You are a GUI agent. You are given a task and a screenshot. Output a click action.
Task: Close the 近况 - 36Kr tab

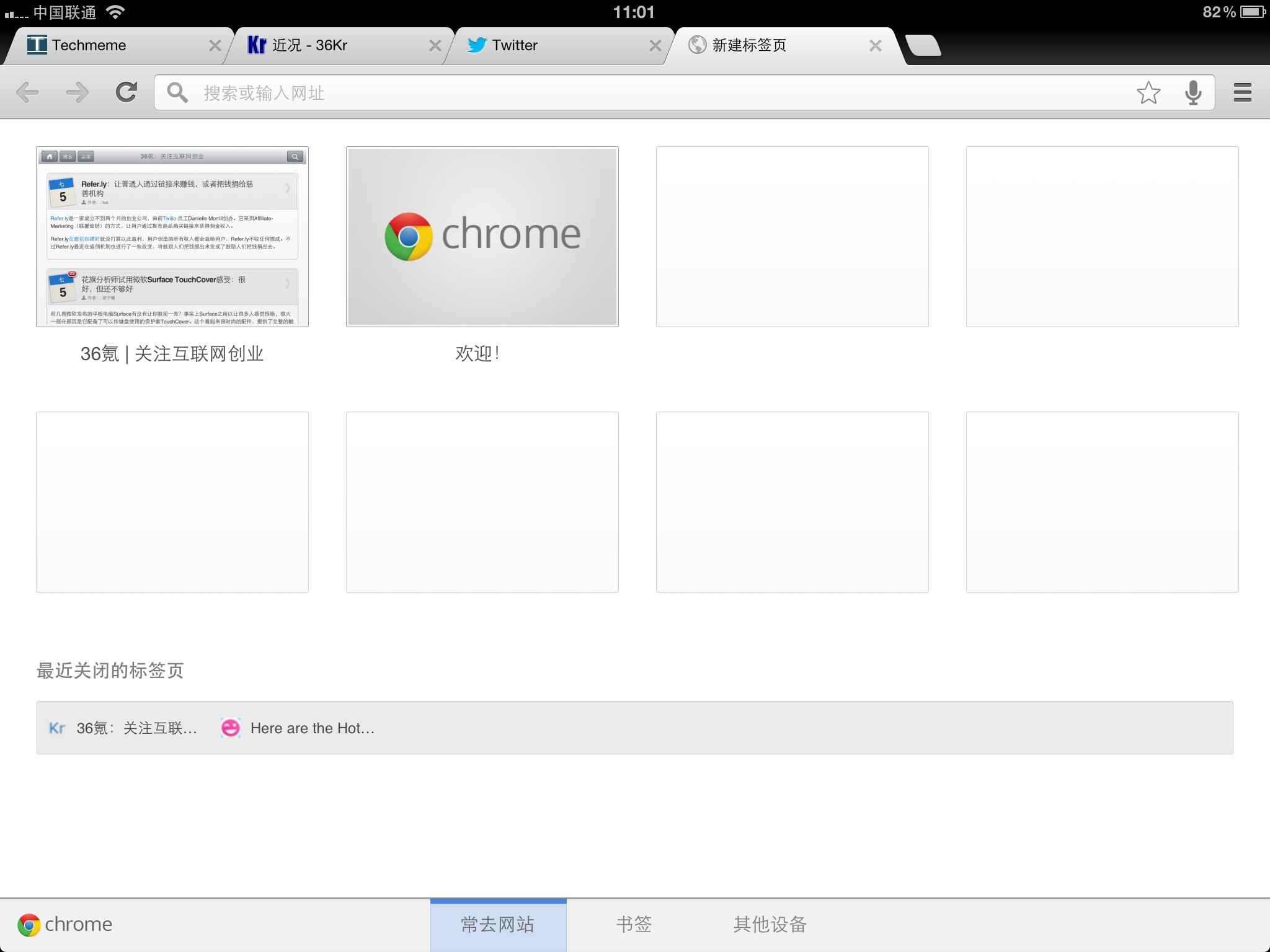435,45
